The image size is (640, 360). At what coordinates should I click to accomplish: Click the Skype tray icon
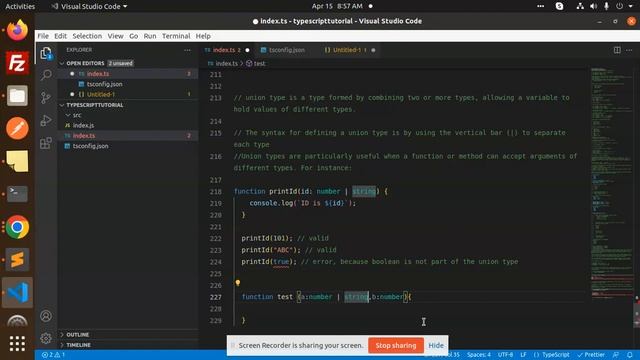coord(559,6)
